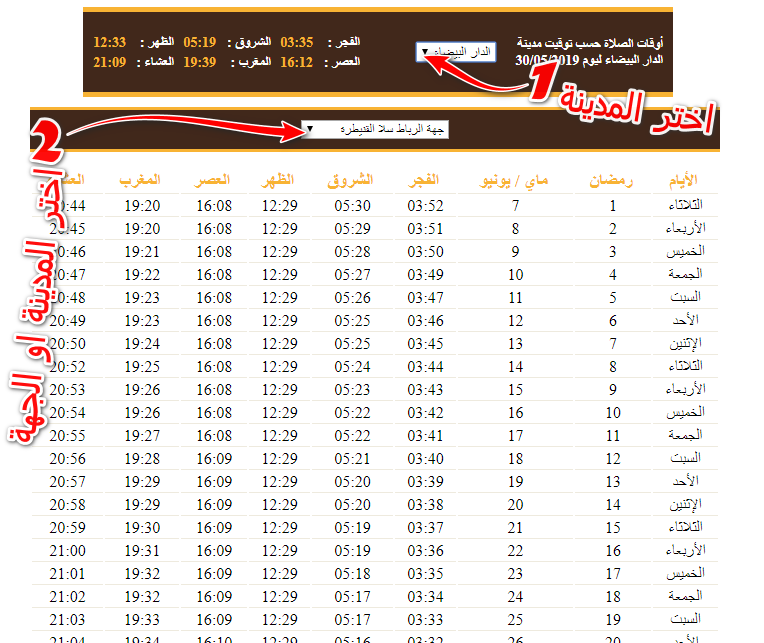The height and width of the screenshot is (643, 764).
Task: Click Ramadan day 1 number cell
Action: [613, 206]
